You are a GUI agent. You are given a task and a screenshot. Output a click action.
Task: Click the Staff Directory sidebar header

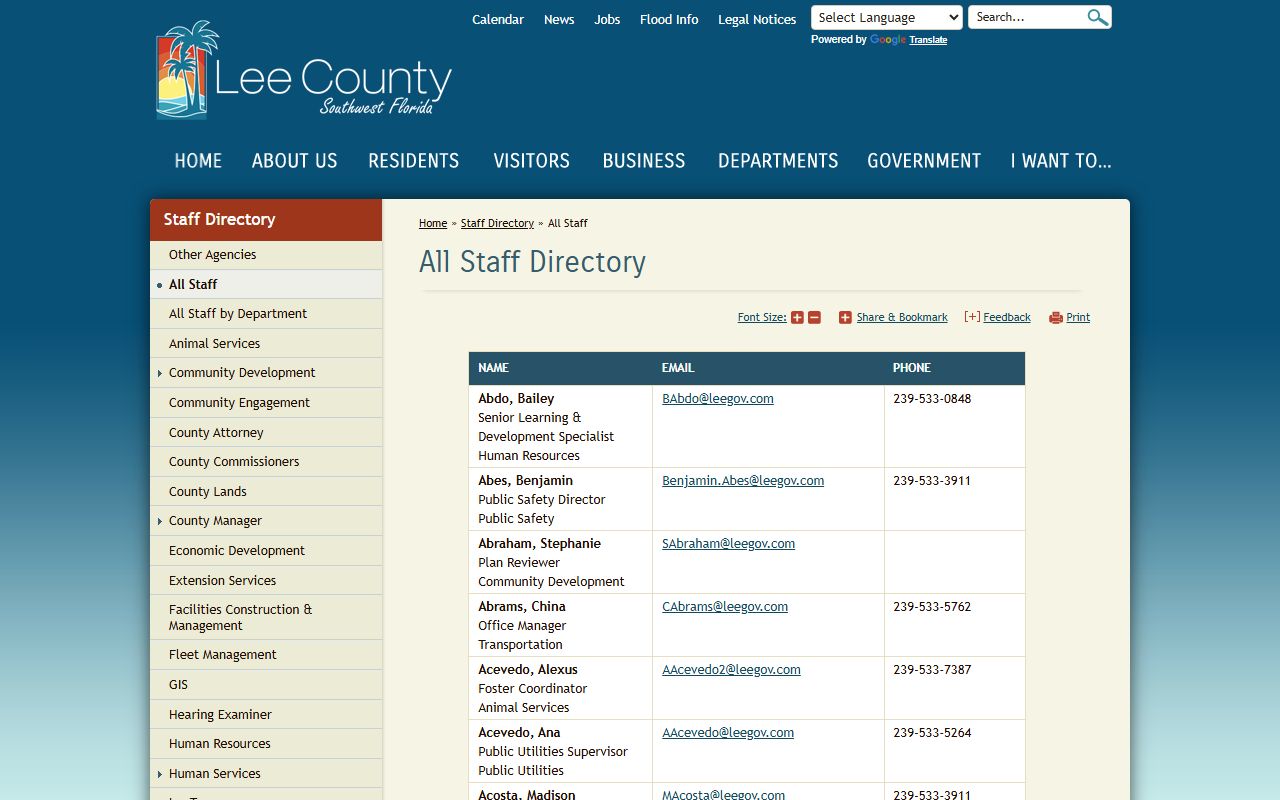pyautogui.click(x=266, y=220)
